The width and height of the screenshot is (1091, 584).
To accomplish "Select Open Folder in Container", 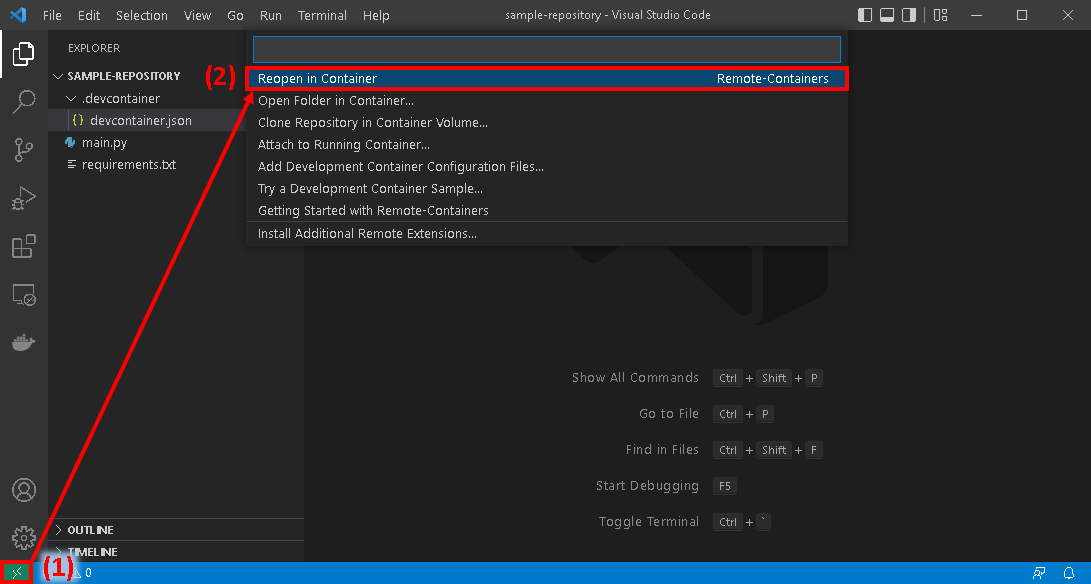I will click(547, 100).
